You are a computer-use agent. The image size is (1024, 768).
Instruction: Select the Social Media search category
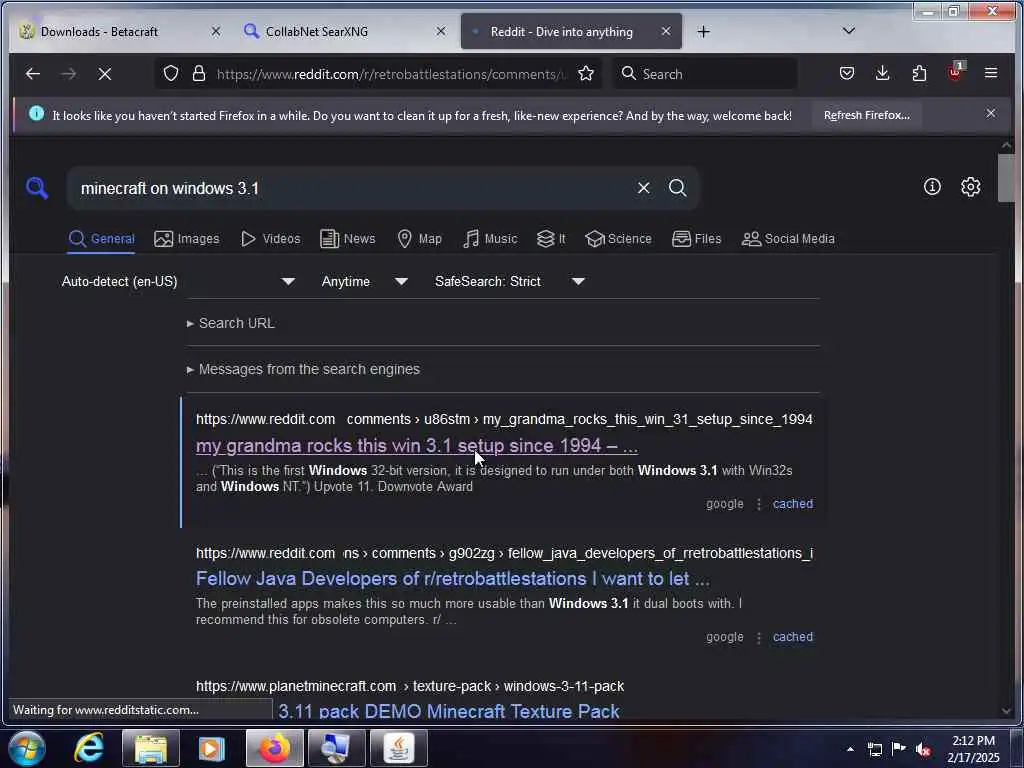click(788, 238)
